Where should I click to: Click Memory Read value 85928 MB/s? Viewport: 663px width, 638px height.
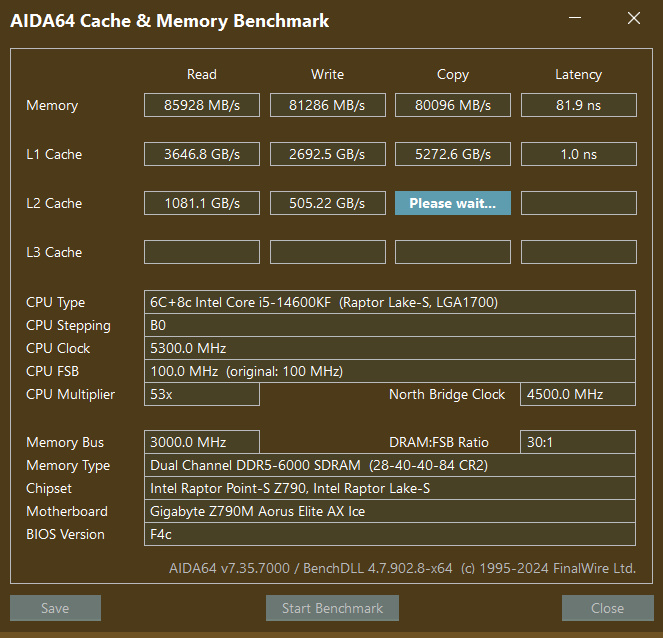202,105
